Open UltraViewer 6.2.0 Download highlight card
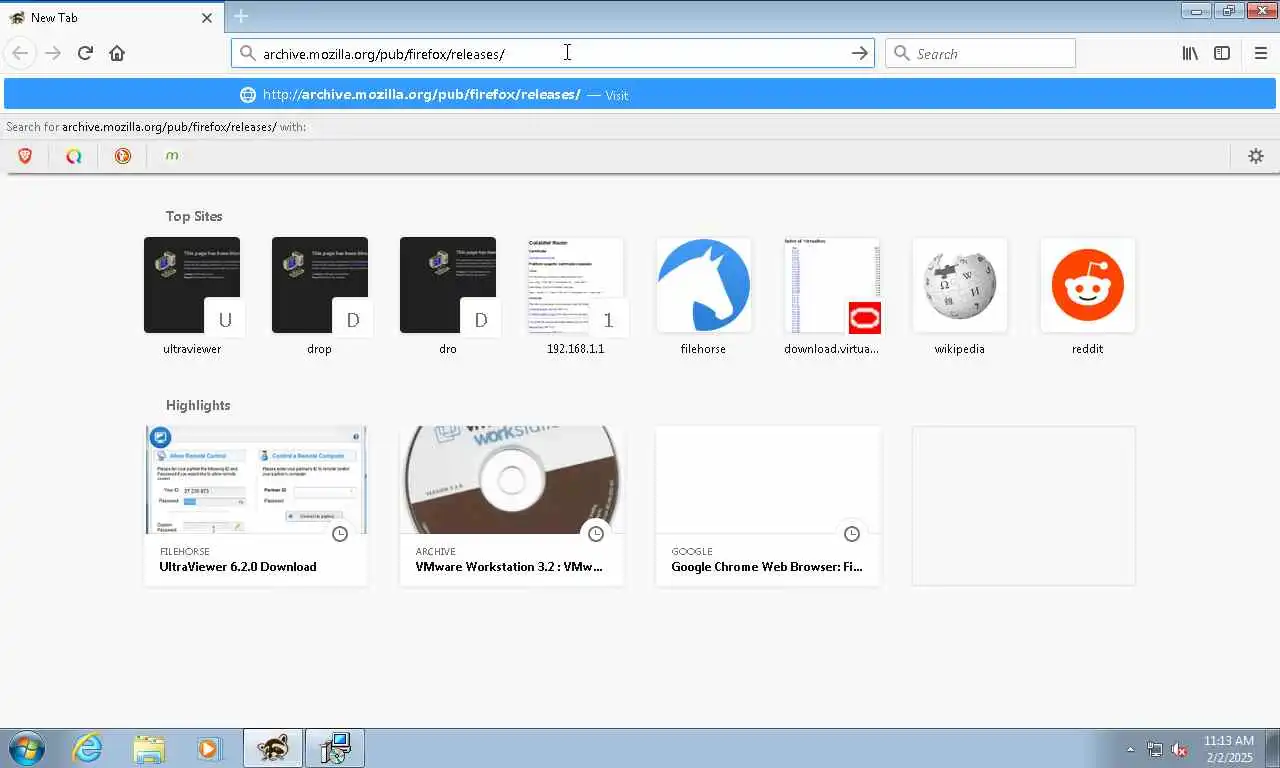Viewport: 1280px width, 768px height. [256, 505]
